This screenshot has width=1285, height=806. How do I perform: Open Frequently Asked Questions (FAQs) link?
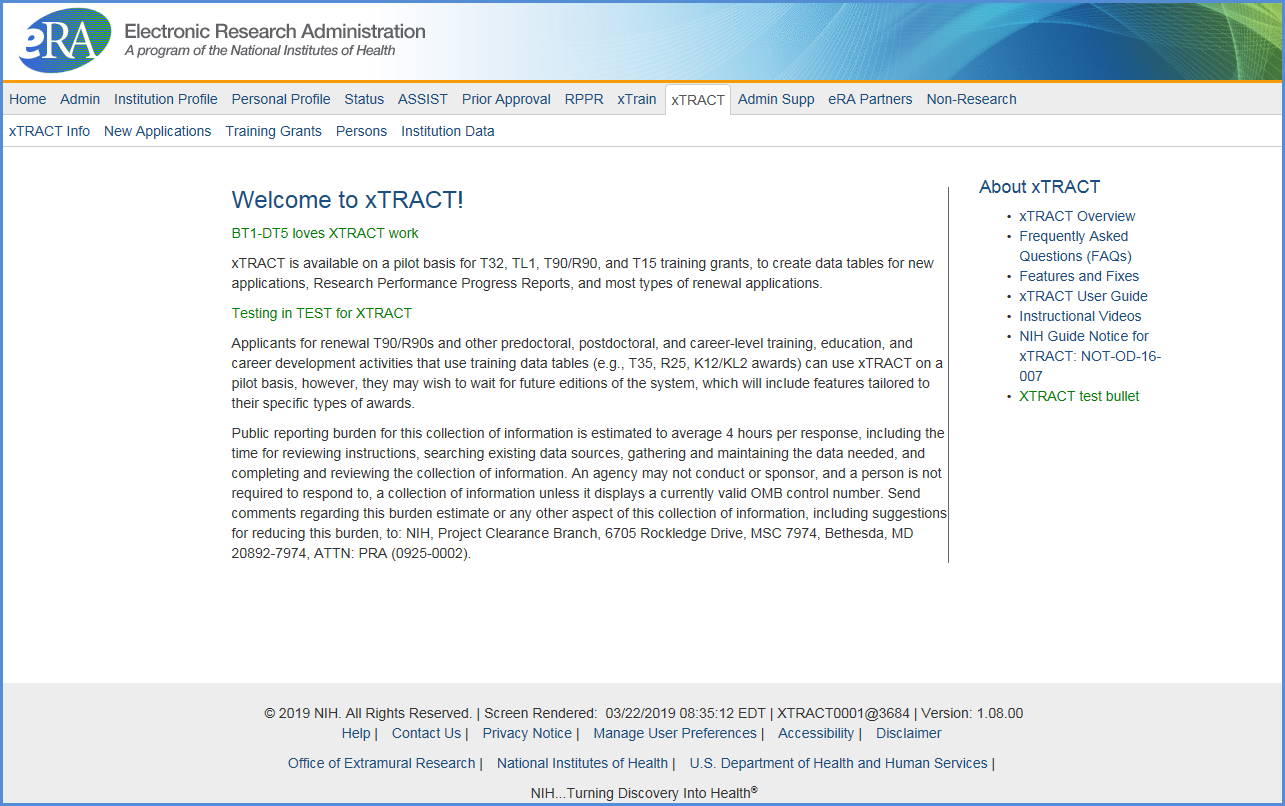click(1075, 246)
